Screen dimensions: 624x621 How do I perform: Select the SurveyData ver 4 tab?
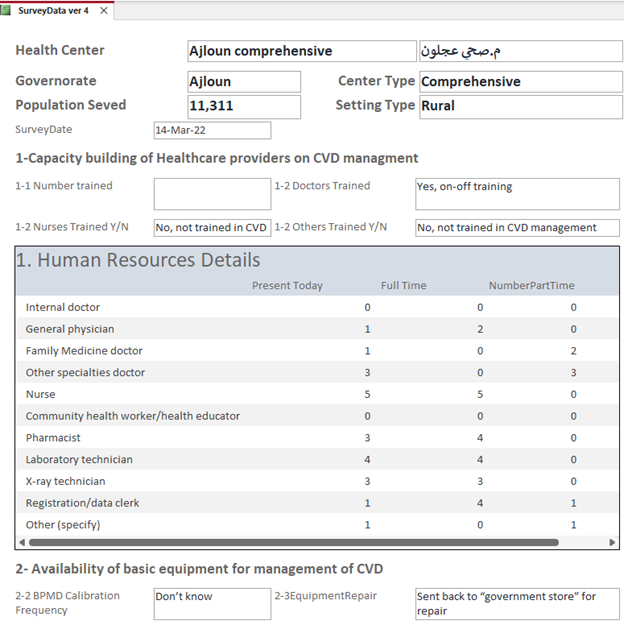(53, 11)
